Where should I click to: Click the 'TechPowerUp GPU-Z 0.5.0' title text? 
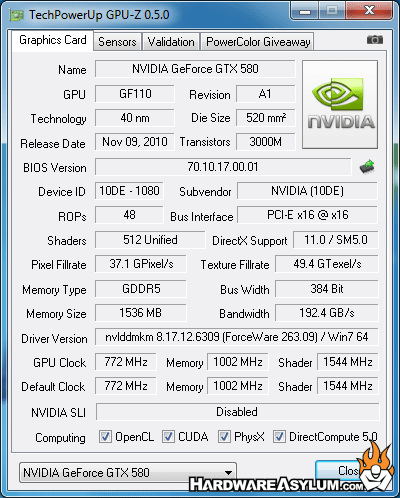click(x=99, y=15)
